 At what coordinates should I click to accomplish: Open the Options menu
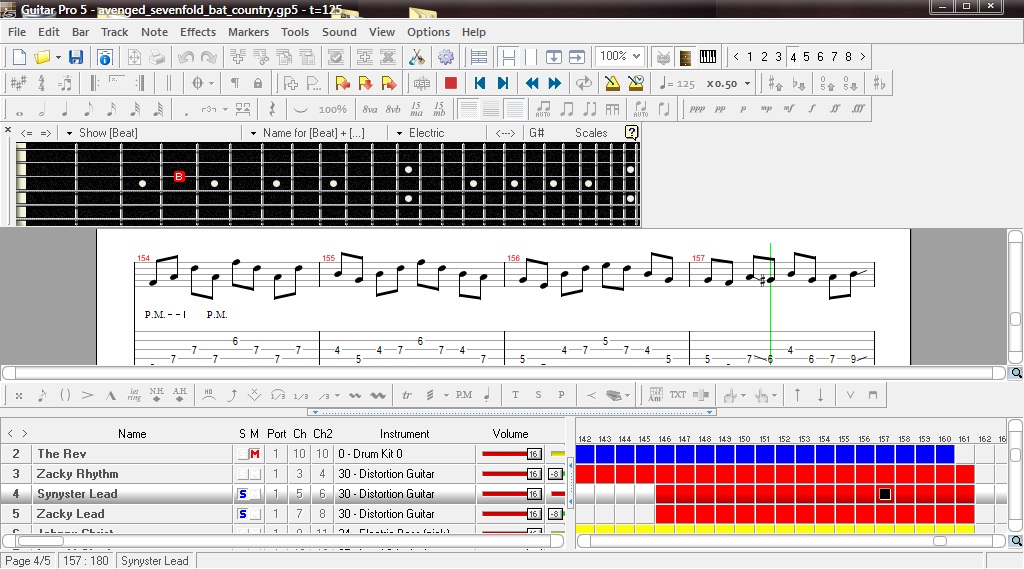[428, 32]
